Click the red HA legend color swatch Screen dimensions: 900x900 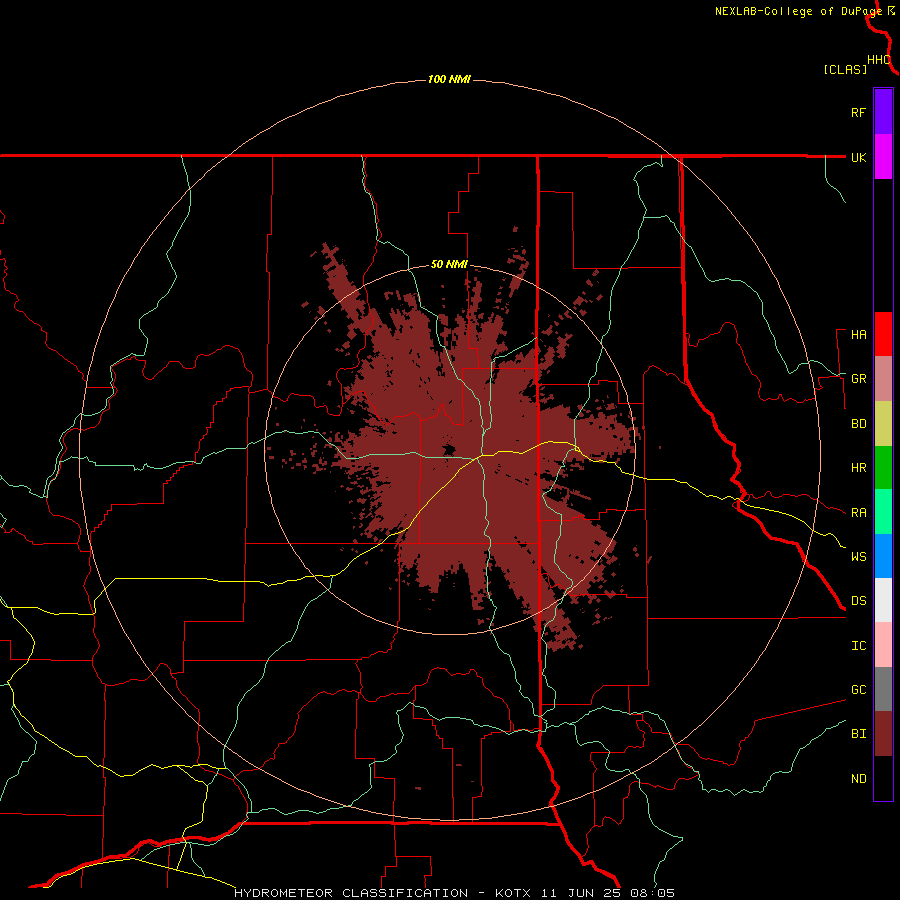tap(883, 334)
